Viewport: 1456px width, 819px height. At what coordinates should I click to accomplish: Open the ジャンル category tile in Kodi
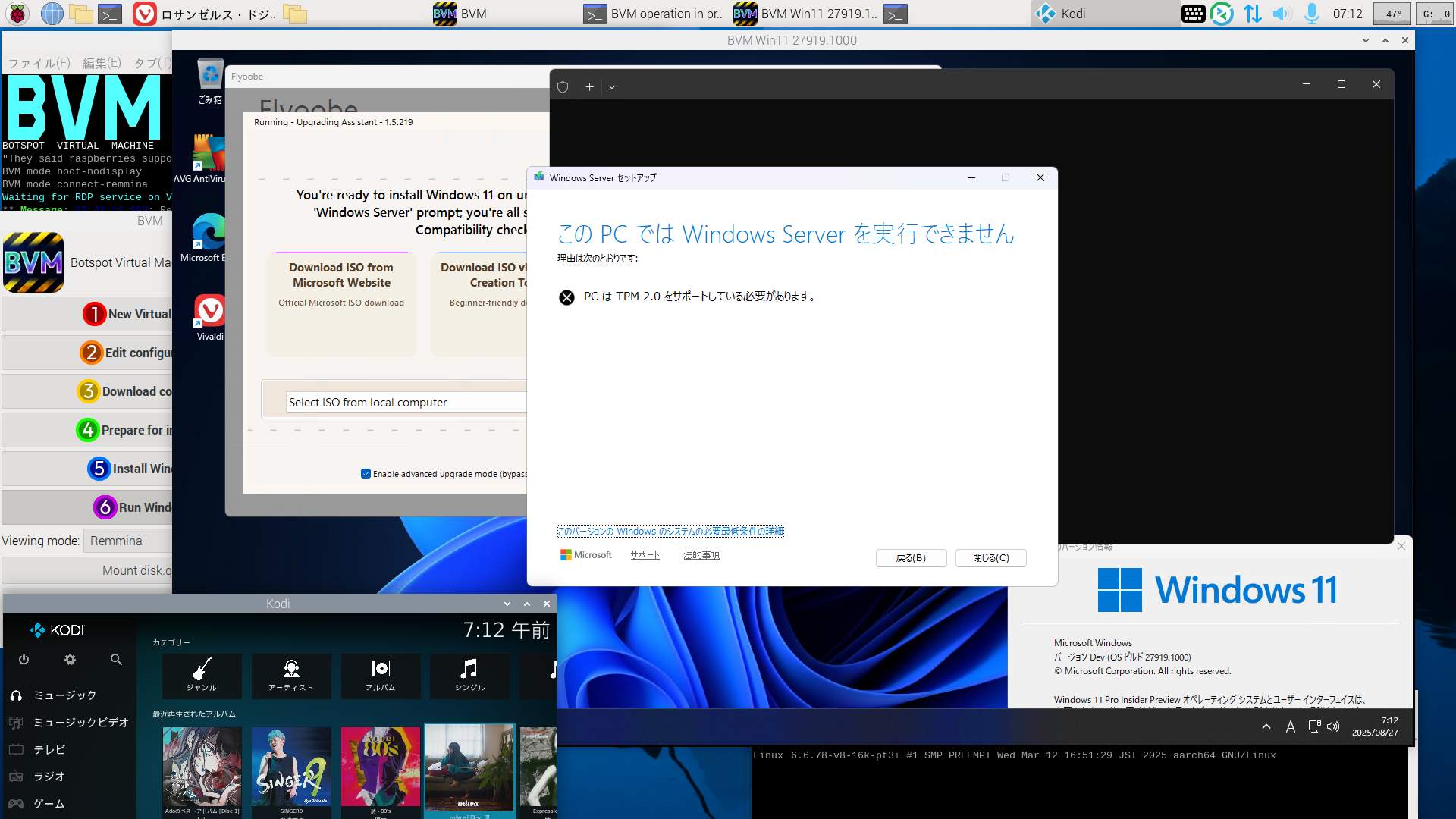coord(202,676)
